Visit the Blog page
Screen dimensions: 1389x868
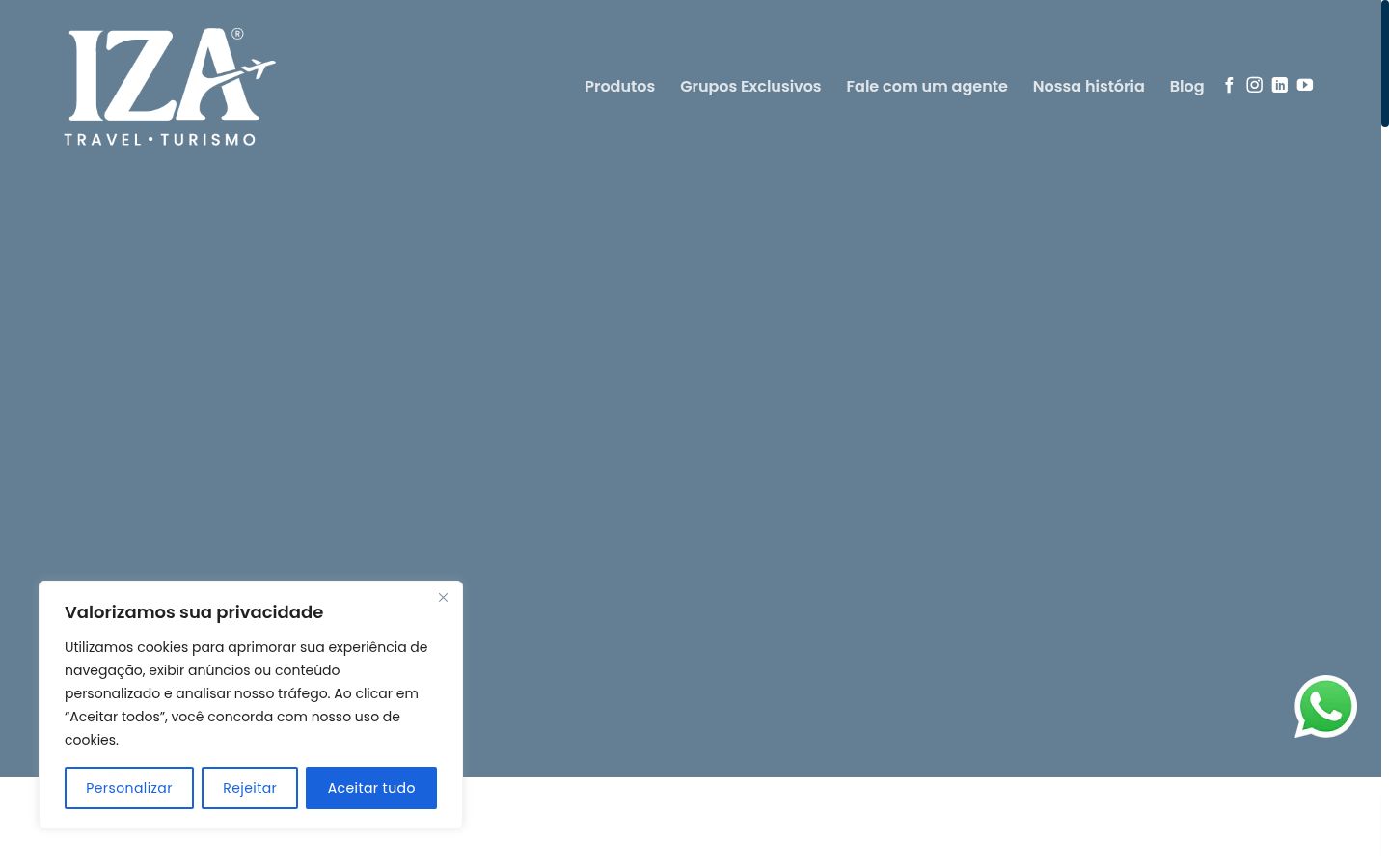(x=1186, y=86)
